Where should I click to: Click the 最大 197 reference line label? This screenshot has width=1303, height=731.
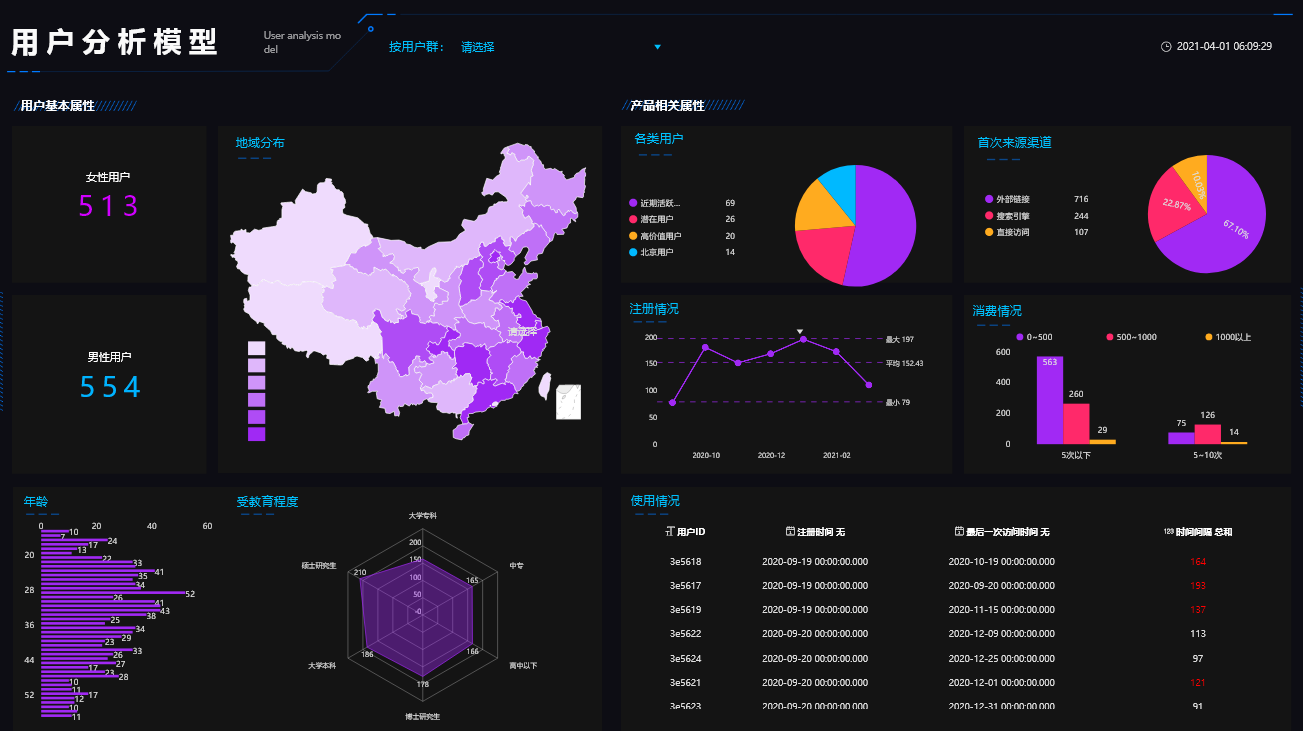tap(900, 340)
